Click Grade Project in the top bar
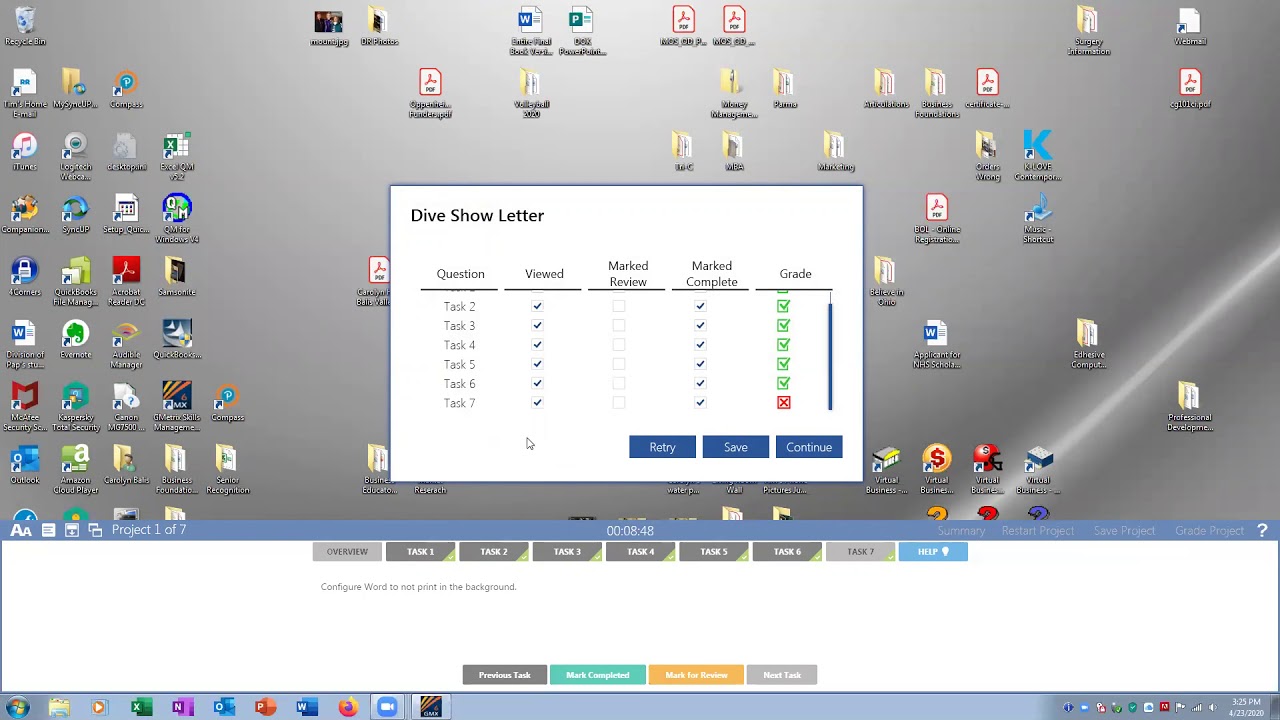 point(1209,530)
